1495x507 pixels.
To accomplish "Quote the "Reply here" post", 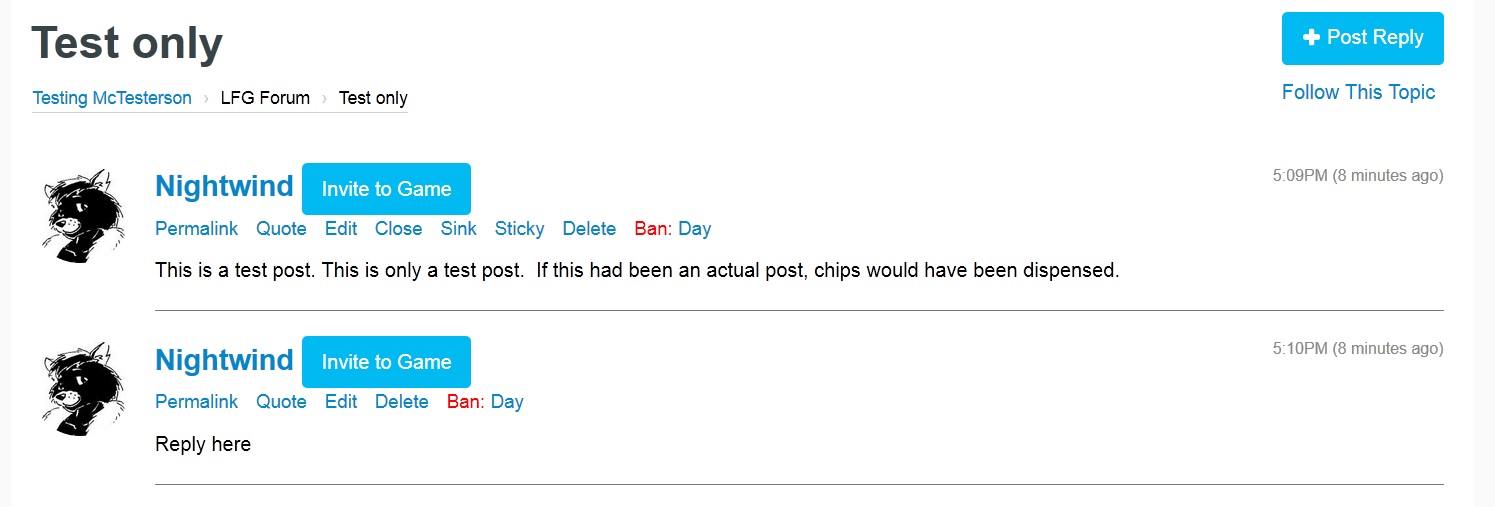I will pyautogui.click(x=281, y=402).
